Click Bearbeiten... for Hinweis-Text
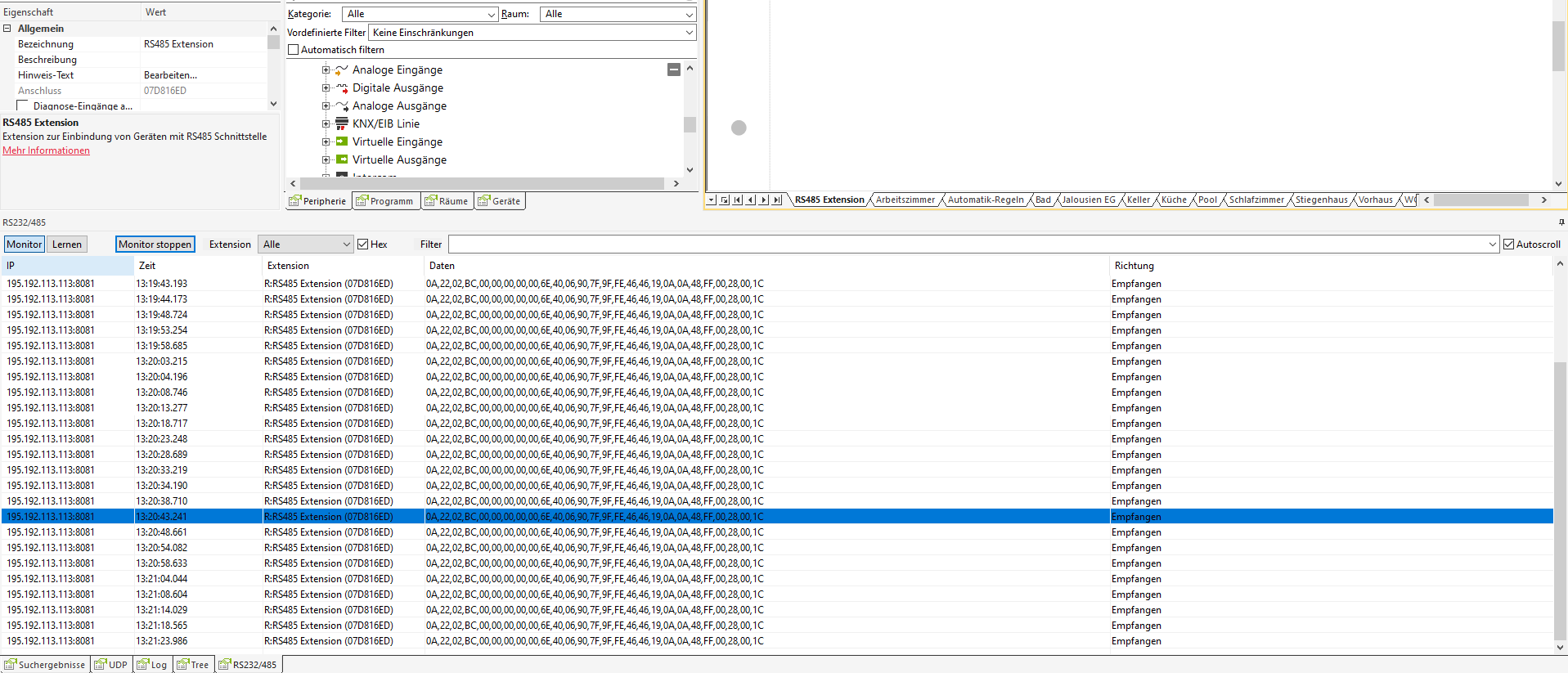1568x673 pixels. [170, 75]
